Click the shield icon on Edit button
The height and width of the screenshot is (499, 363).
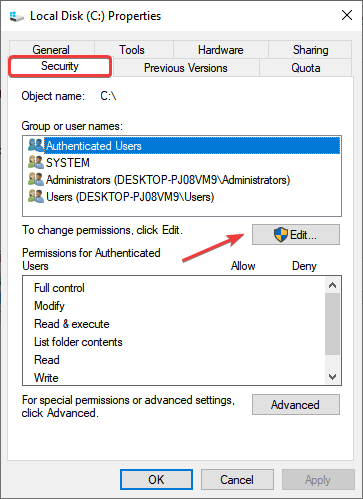pos(281,235)
